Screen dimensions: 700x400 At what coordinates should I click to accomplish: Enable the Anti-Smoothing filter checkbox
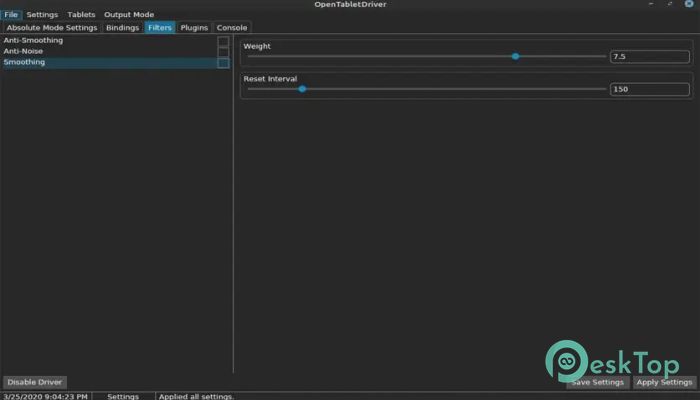point(223,41)
